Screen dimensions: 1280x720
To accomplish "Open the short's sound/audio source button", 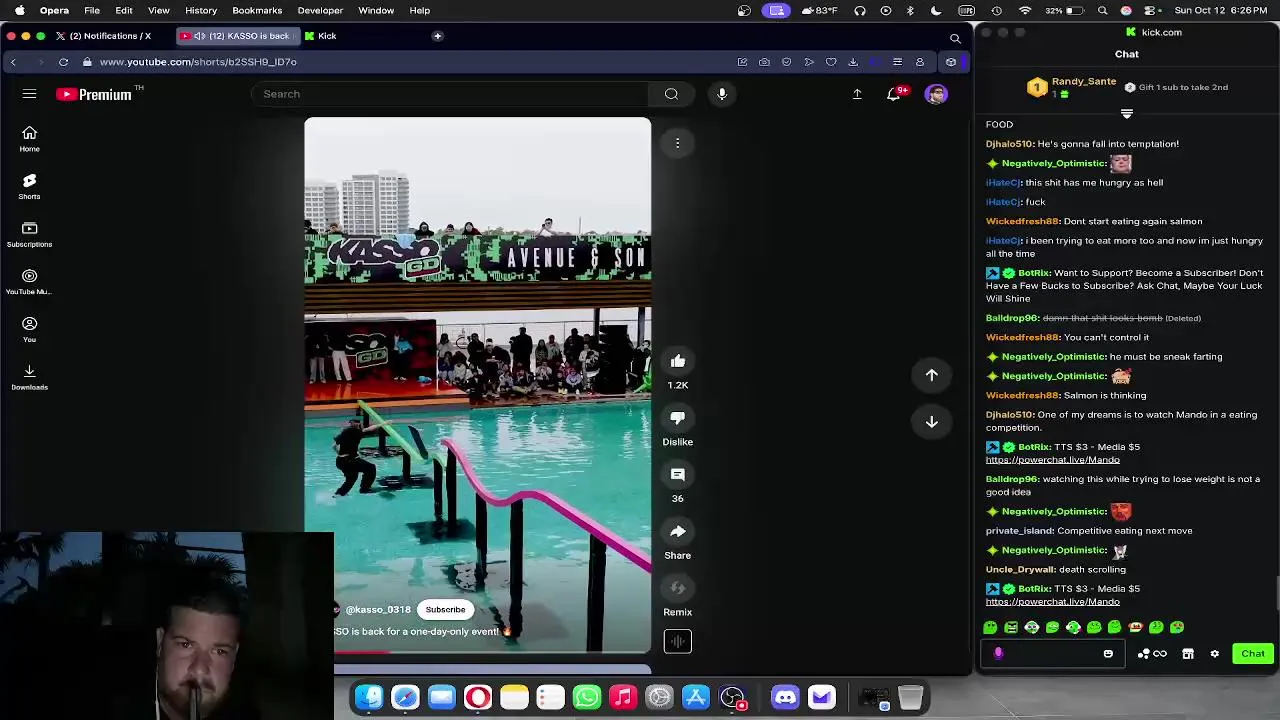I will click(x=678, y=641).
